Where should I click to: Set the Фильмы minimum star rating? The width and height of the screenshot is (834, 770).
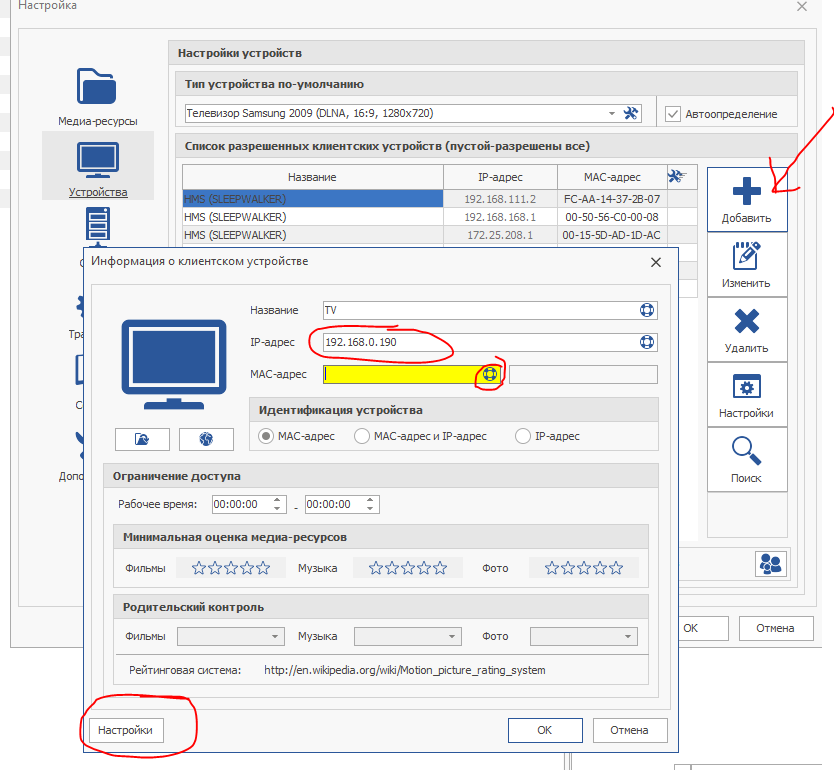(x=231, y=568)
